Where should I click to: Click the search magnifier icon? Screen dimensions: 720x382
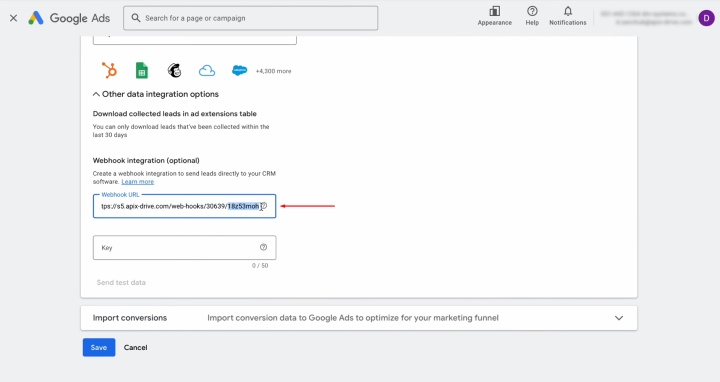point(135,18)
